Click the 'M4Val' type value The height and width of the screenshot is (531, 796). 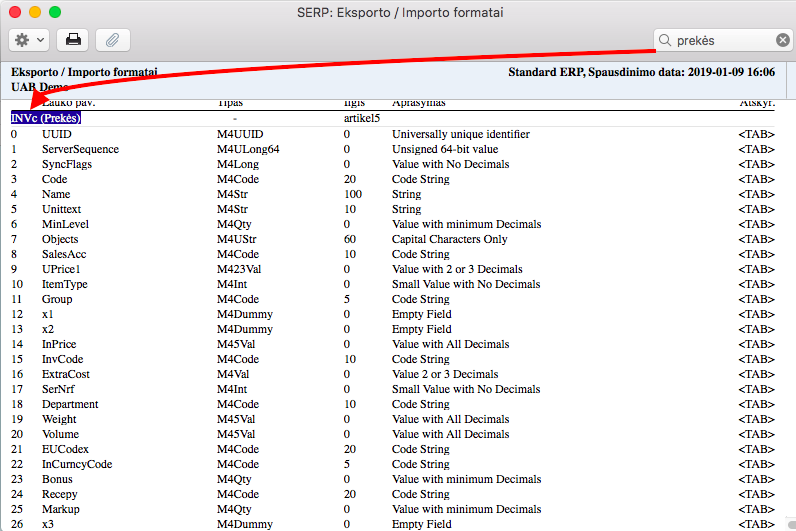pyautogui.click(x=233, y=374)
